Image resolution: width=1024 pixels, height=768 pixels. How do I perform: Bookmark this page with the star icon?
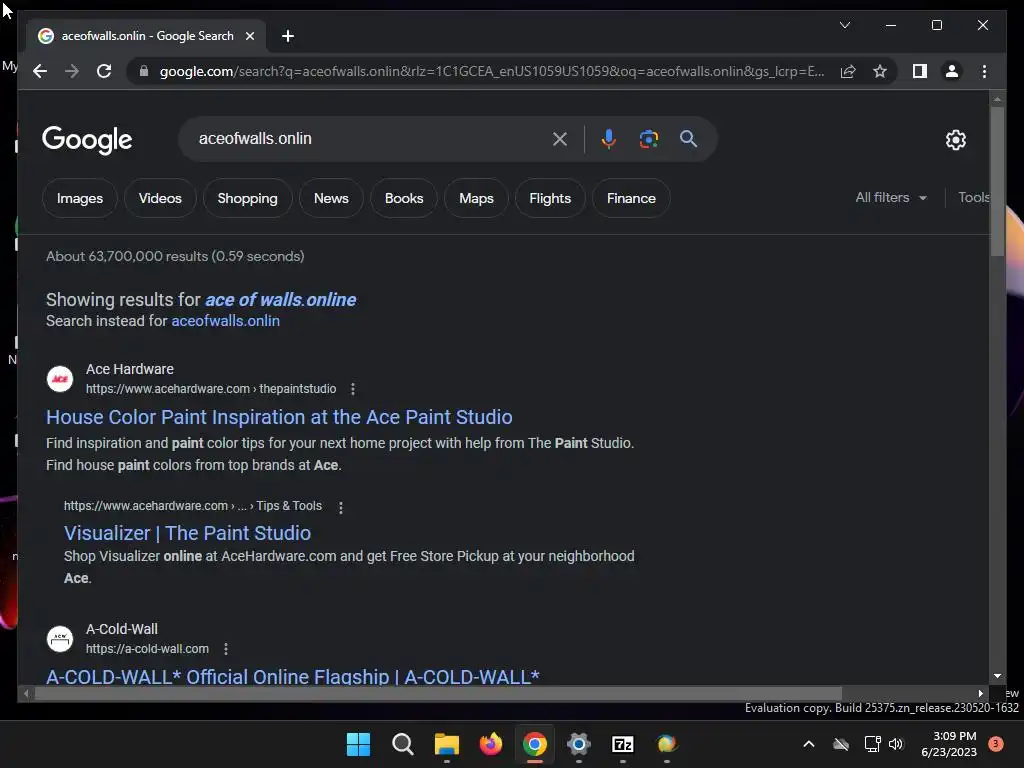[880, 71]
